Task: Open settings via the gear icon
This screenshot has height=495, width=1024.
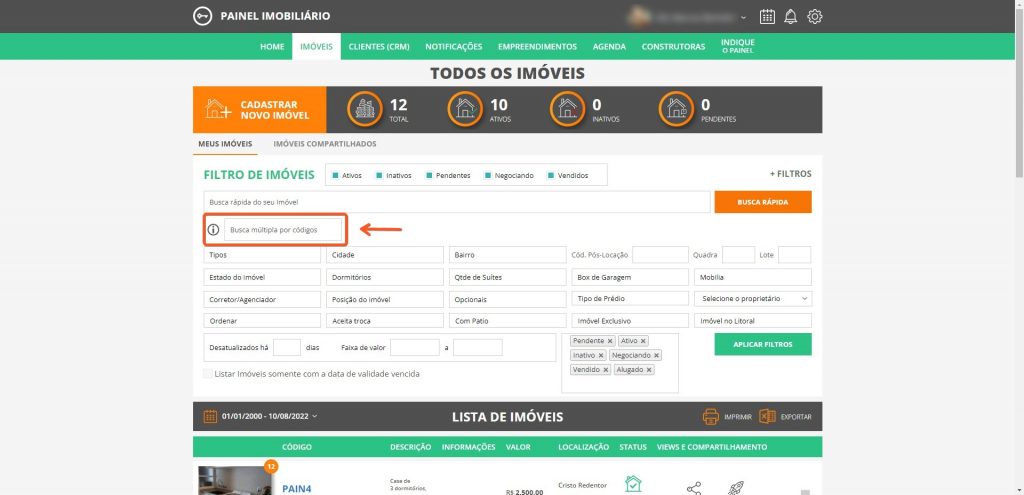Action: (815, 16)
